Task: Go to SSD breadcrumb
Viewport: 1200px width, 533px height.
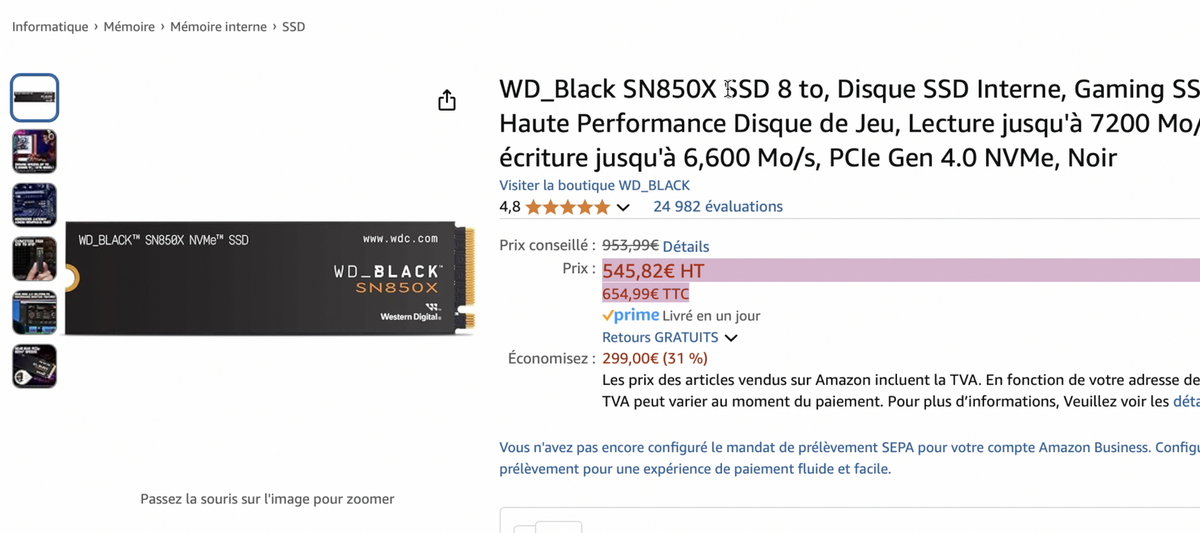Action: coord(294,27)
